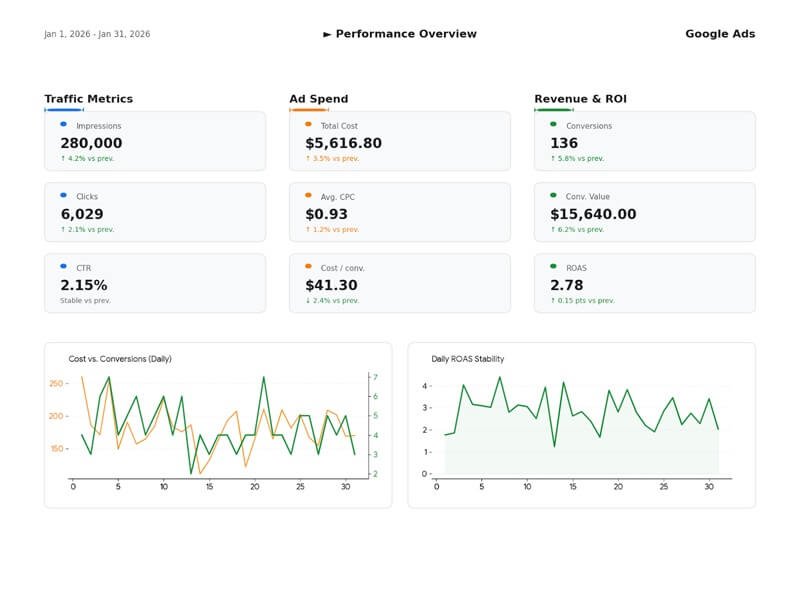Screen dimensions: 800x602
Task: Click the blue dot beside Impressions
Action: 63,125
